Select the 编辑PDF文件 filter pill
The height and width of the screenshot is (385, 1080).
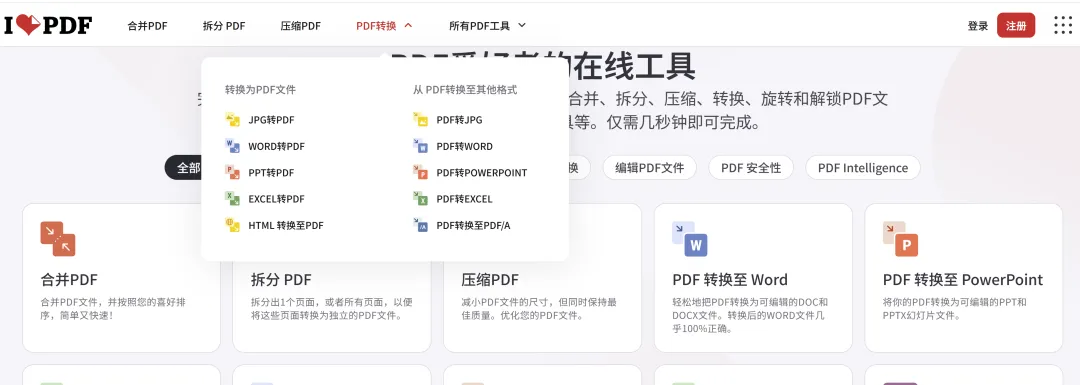pyautogui.click(x=650, y=167)
